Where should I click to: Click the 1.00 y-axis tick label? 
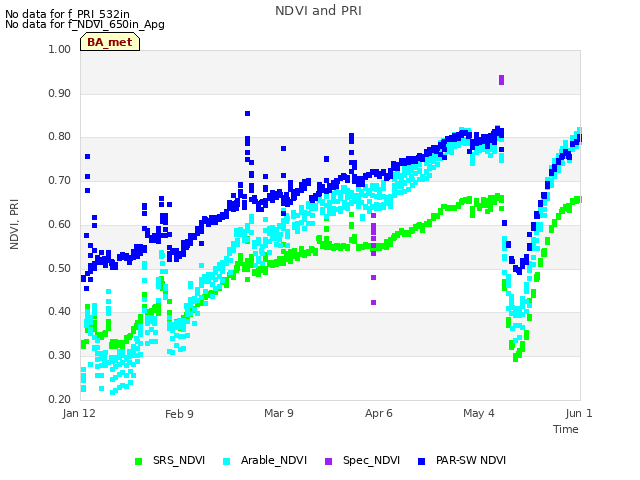pyautogui.click(x=60, y=49)
